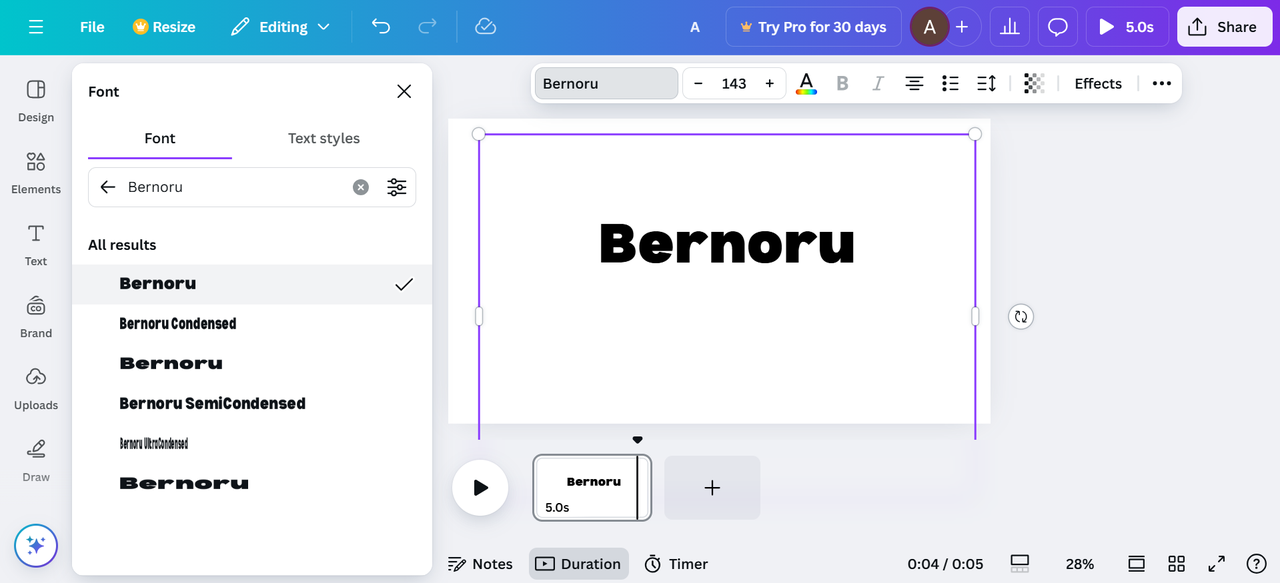Open the help question mark
Screen dimensions: 1280x583
[1256, 564]
